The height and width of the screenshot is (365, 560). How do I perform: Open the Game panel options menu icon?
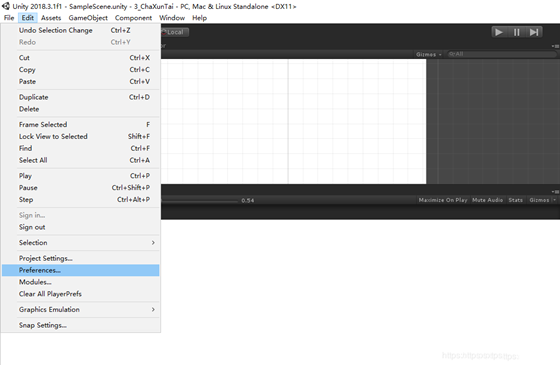pos(555,192)
